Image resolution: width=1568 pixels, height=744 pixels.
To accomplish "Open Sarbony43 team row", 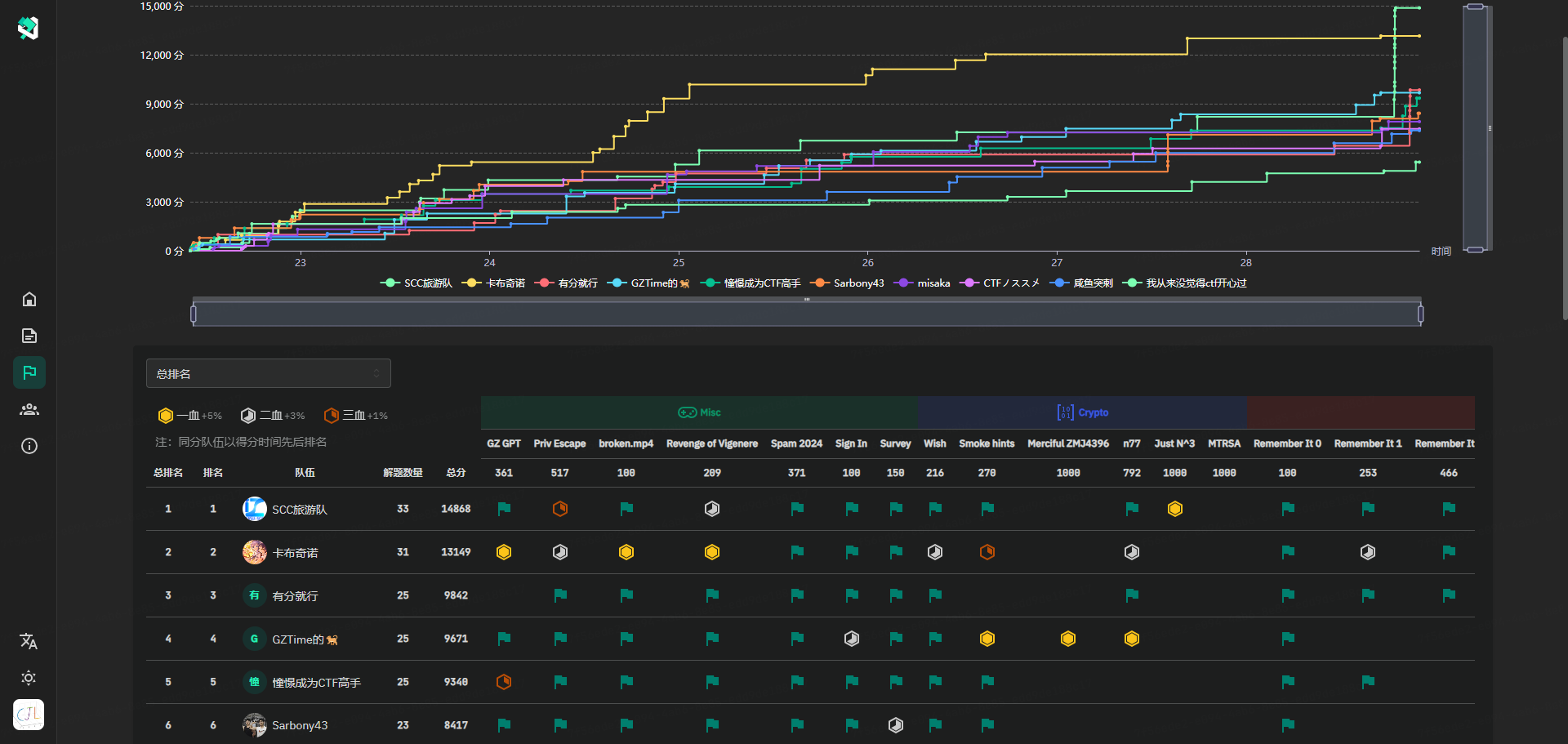I will coord(810,725).
